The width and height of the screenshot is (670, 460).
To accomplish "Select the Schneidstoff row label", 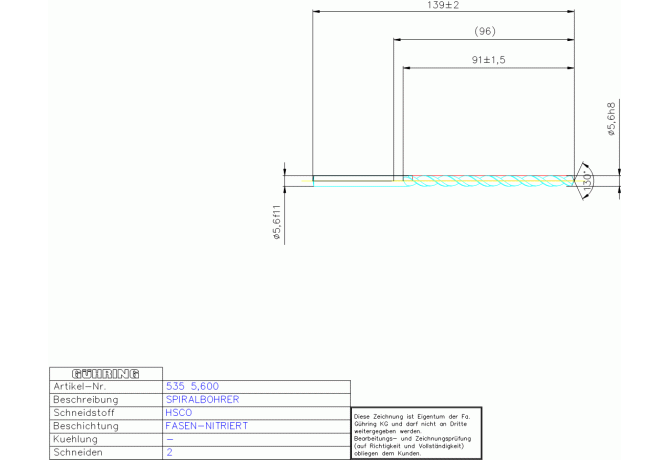I will pyautogui.click(x=85, y=412).
